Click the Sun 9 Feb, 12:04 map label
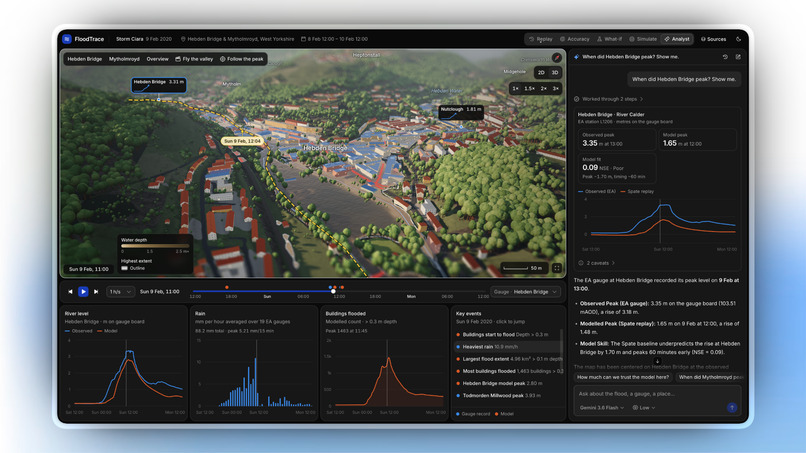Viewport: 806px width, 453px height. tap(242, 141)
